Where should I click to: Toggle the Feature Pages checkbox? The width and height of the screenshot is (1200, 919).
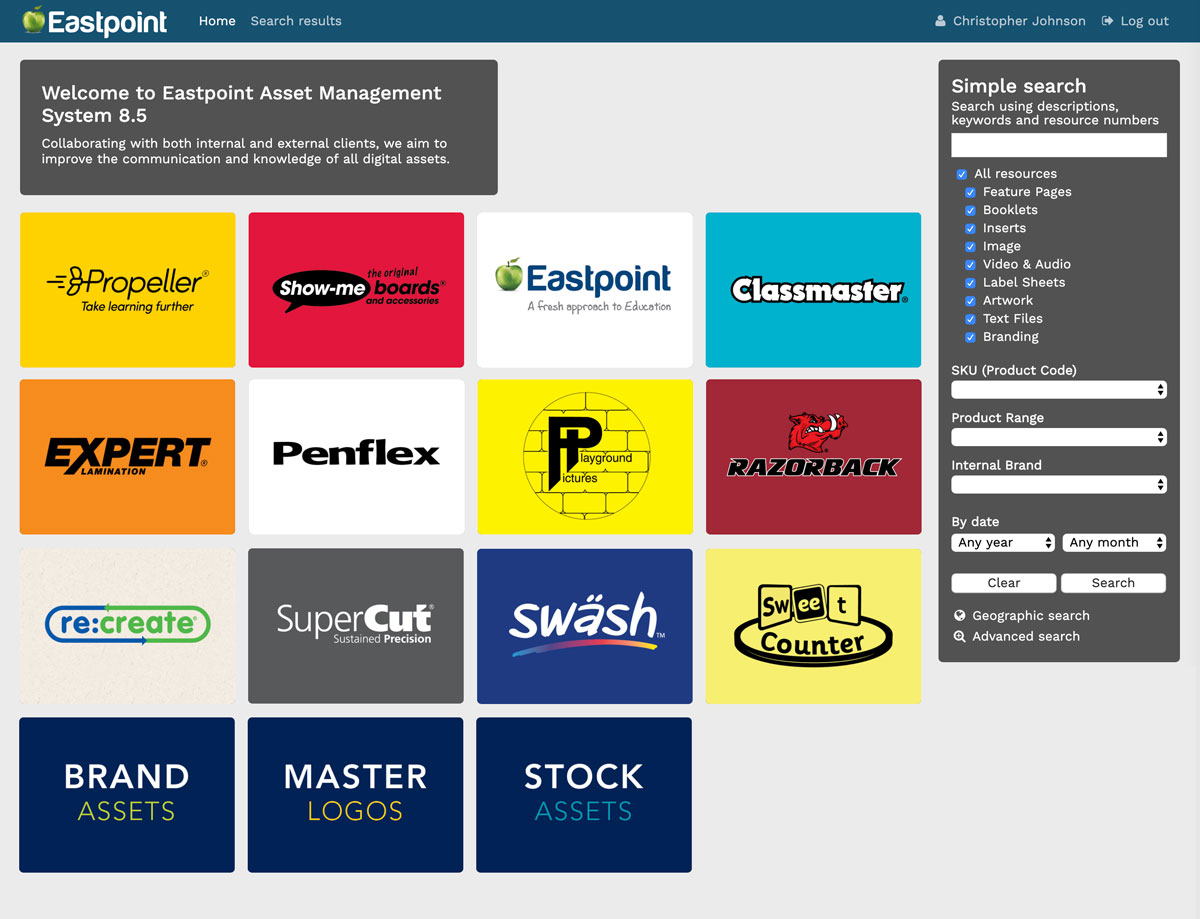point(970,192)
